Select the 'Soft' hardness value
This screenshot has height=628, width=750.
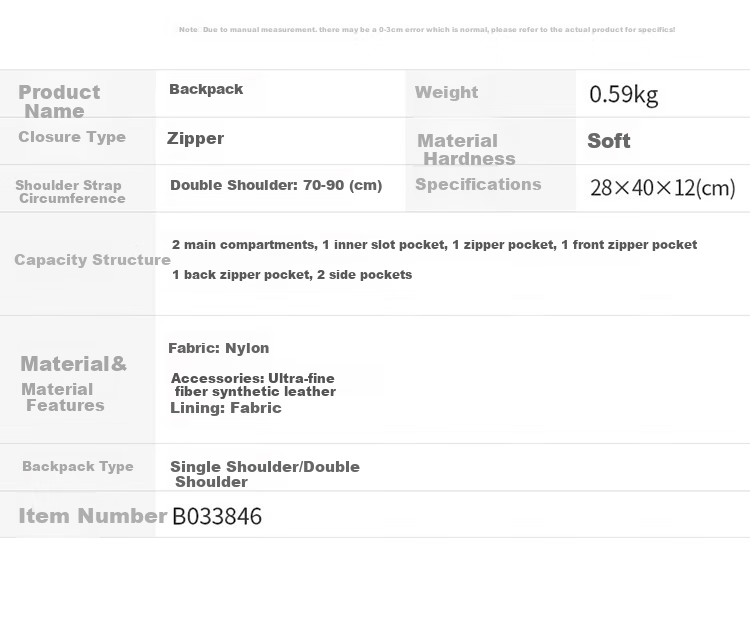608,141
